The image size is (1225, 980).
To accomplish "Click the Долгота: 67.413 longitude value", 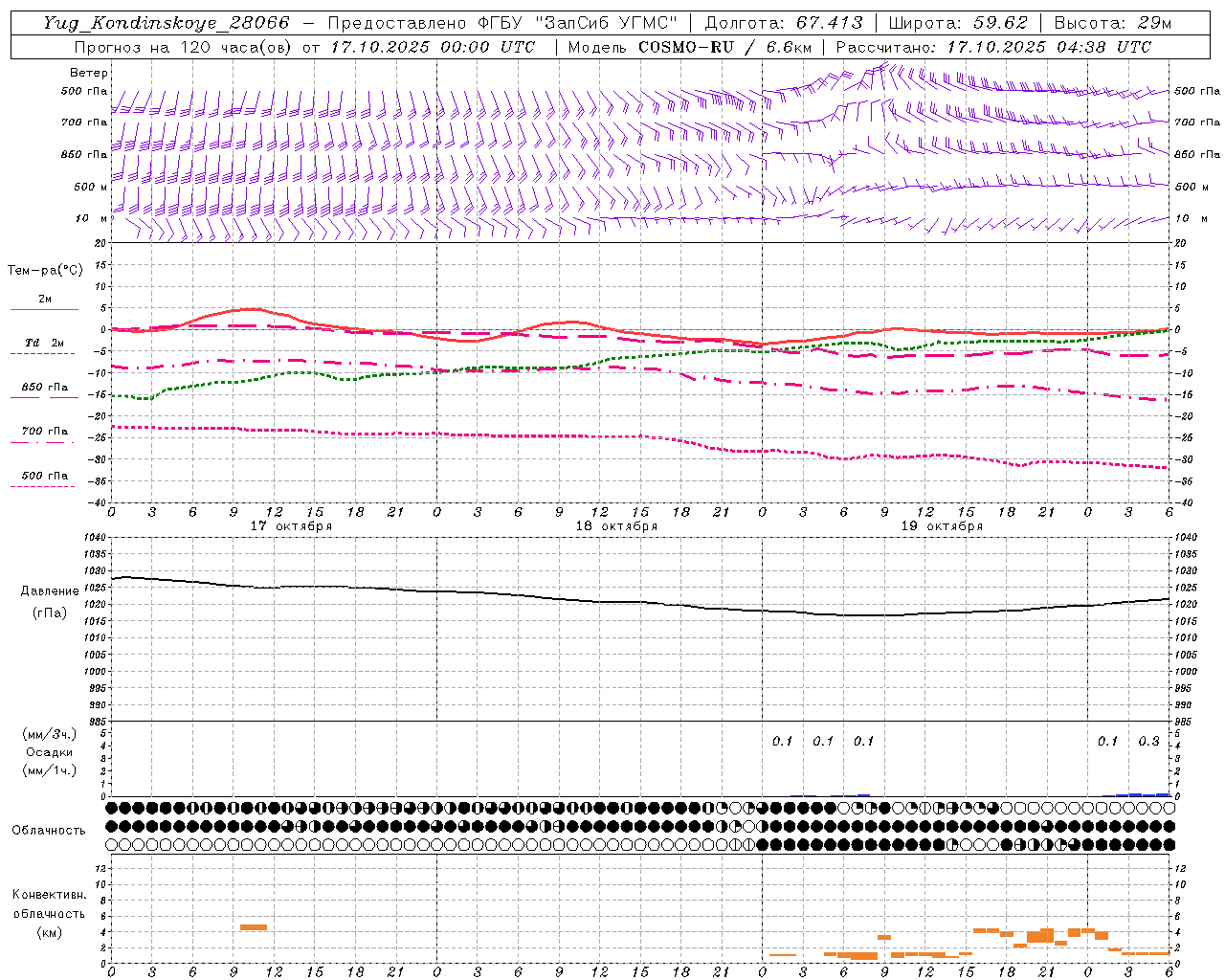I will tap(784, 23).
